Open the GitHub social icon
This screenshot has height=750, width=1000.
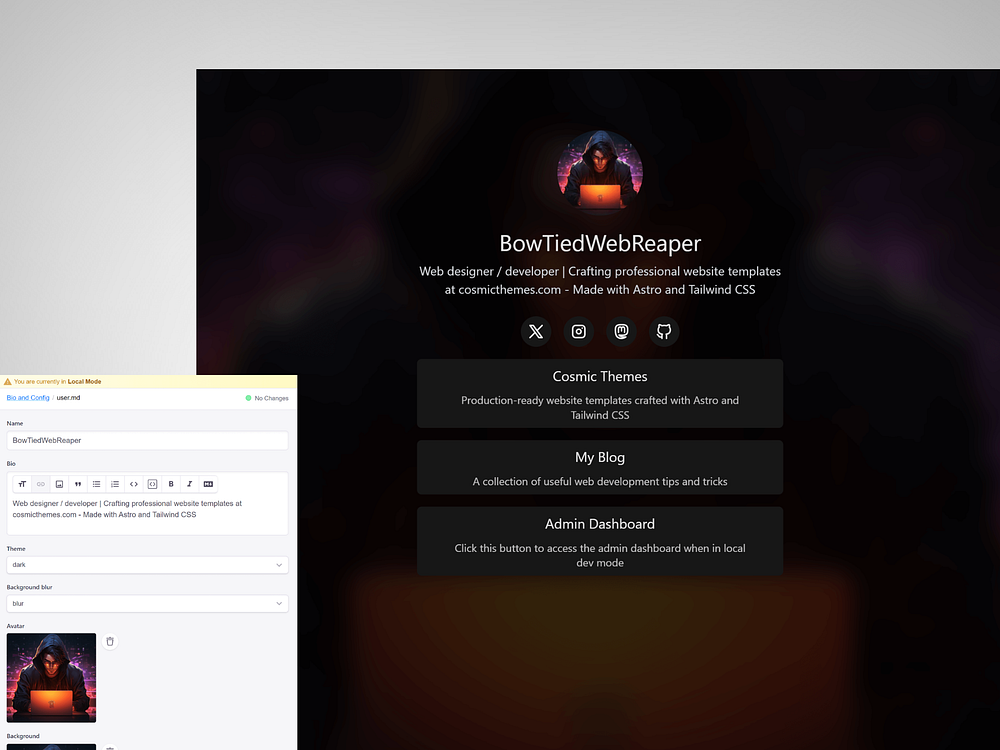tap(664, 332)
